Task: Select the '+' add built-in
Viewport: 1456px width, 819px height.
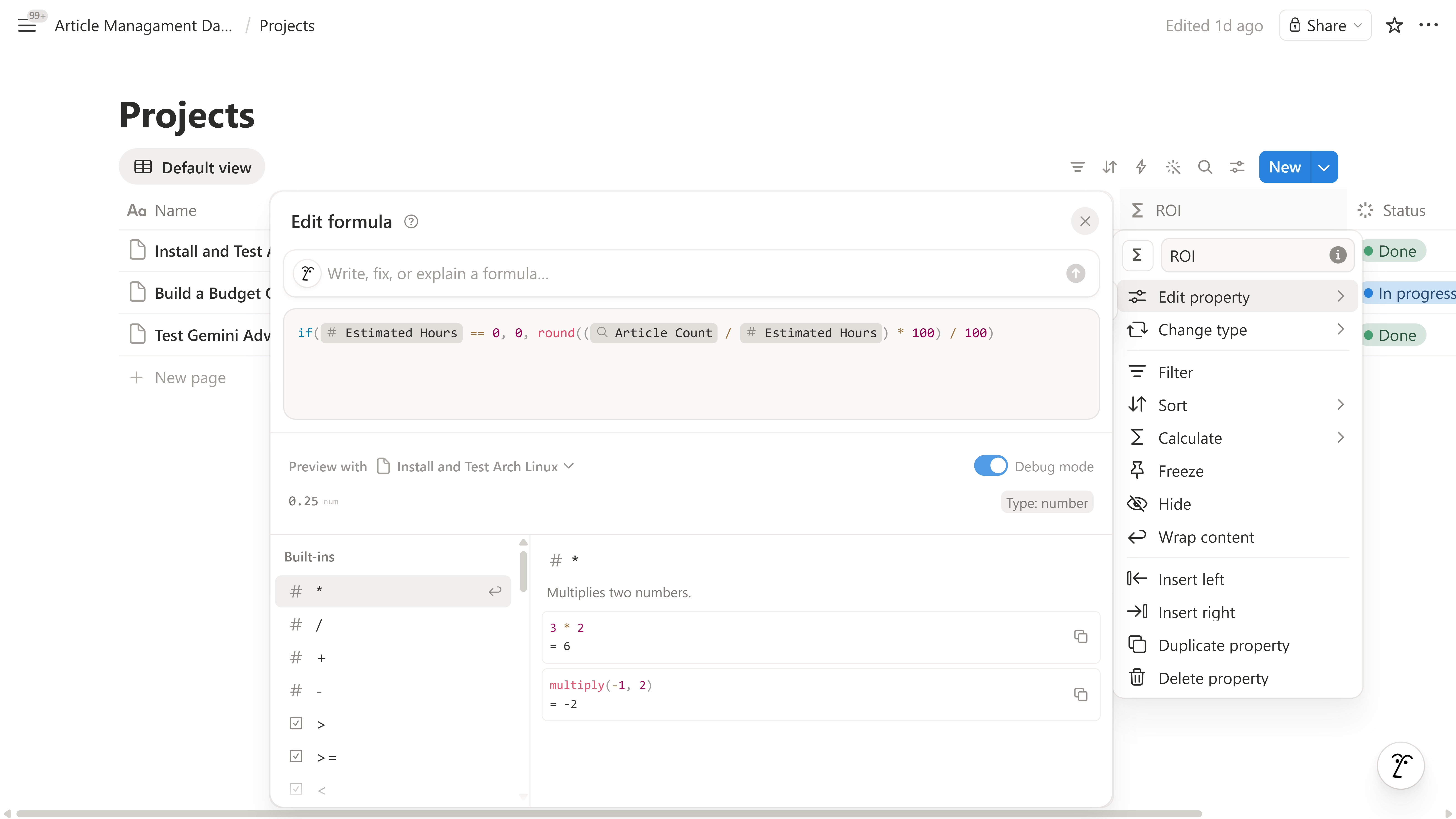Action: point(393,657)
